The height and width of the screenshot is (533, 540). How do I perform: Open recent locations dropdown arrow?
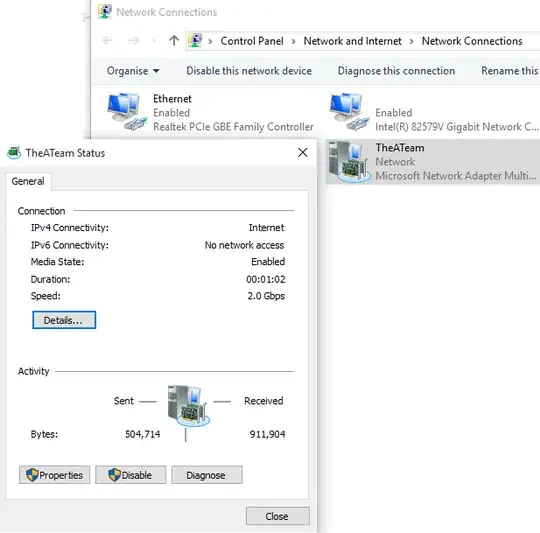point(154,41)
